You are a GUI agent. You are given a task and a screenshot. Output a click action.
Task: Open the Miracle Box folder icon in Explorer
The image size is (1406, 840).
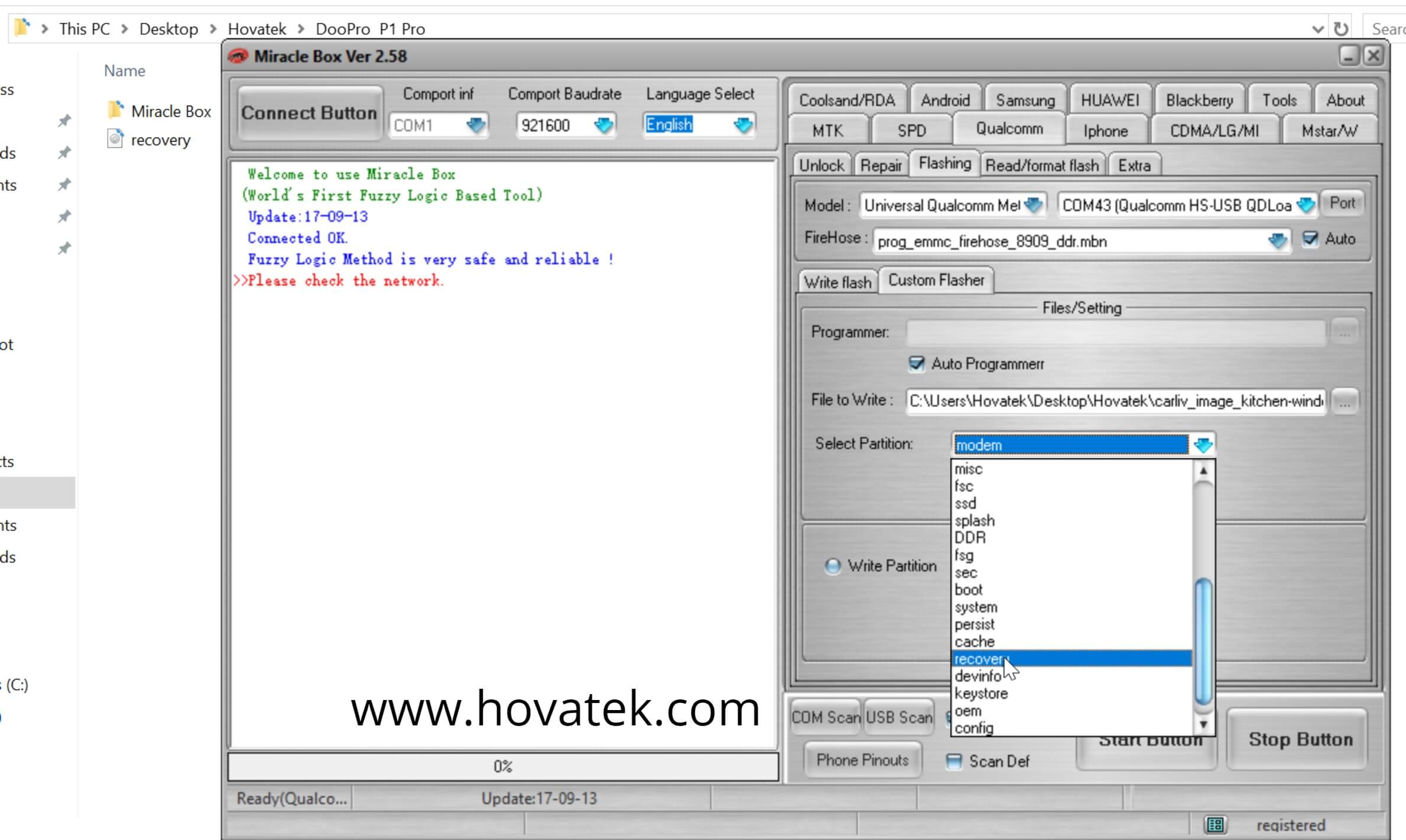point(116,110)
